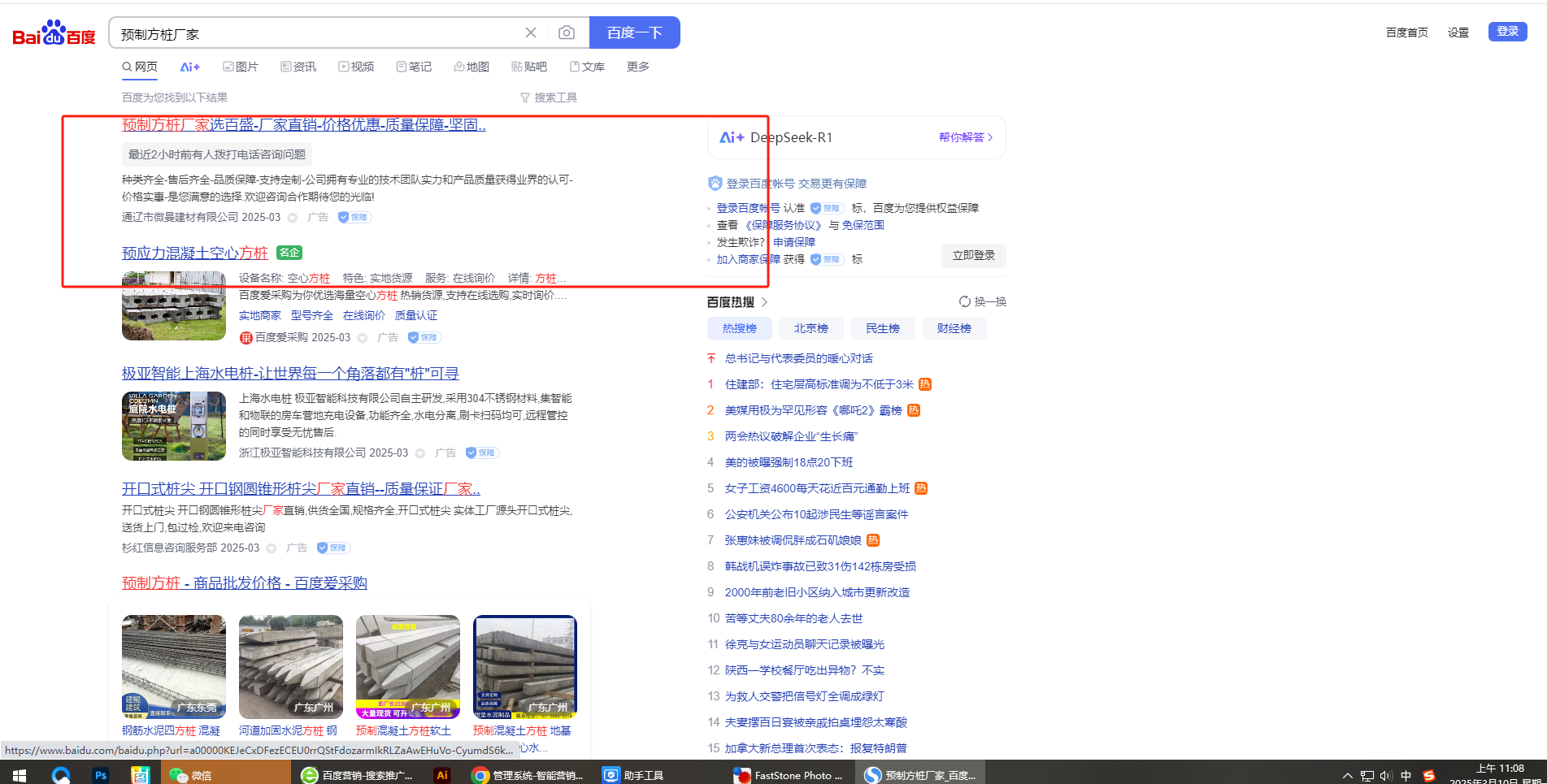The height and width of the screenshot is (784, 1547).
Task: Switch to the 图片 tab
Action: click(241, 67)
